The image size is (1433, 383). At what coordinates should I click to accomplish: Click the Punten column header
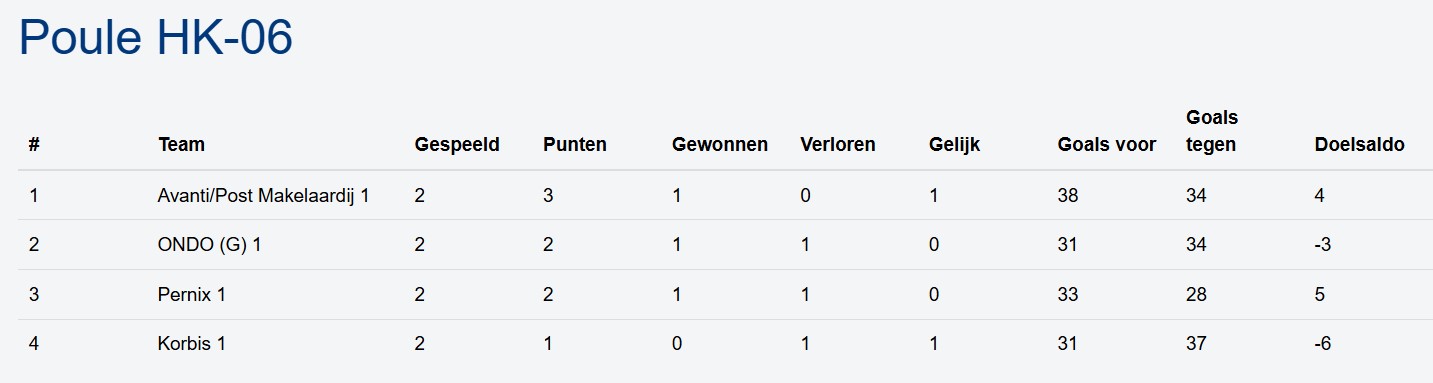575,144
